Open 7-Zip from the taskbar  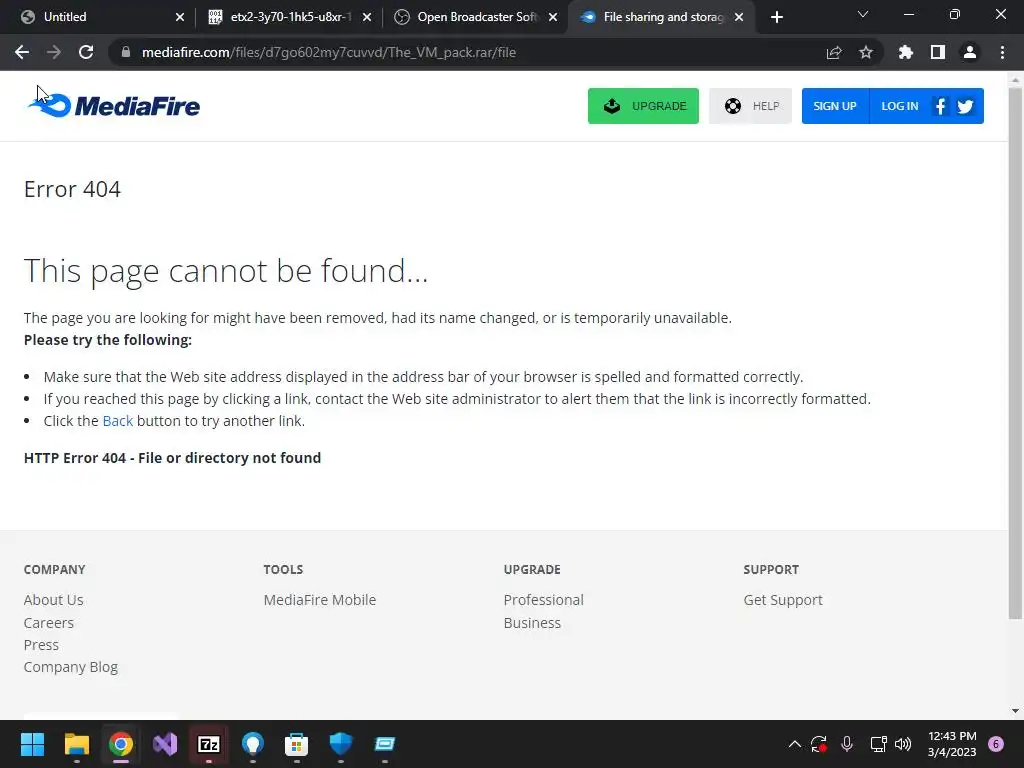209,744
